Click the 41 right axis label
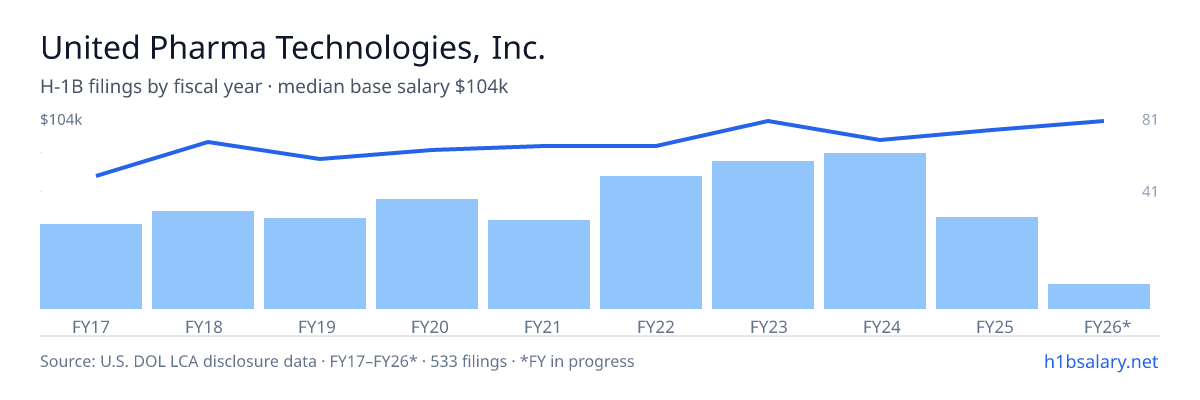This screenshot has width=1200, height=400. point(1149,191)
